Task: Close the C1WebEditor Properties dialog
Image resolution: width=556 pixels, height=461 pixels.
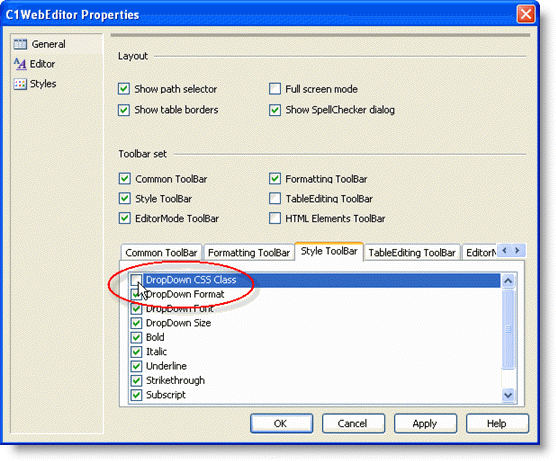Action: tap(526, 15)
